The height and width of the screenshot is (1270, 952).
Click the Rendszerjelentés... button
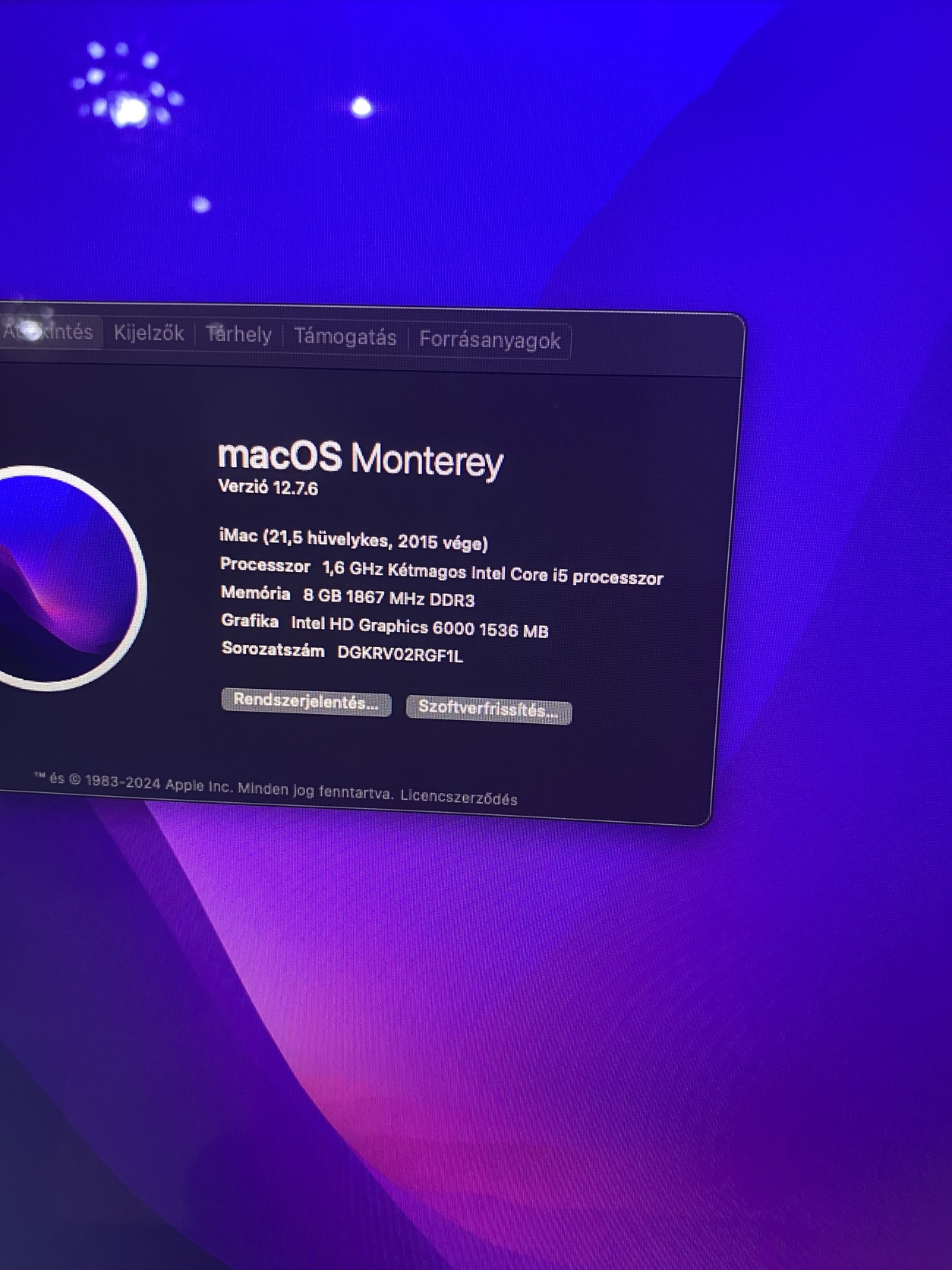click(306, 702)
